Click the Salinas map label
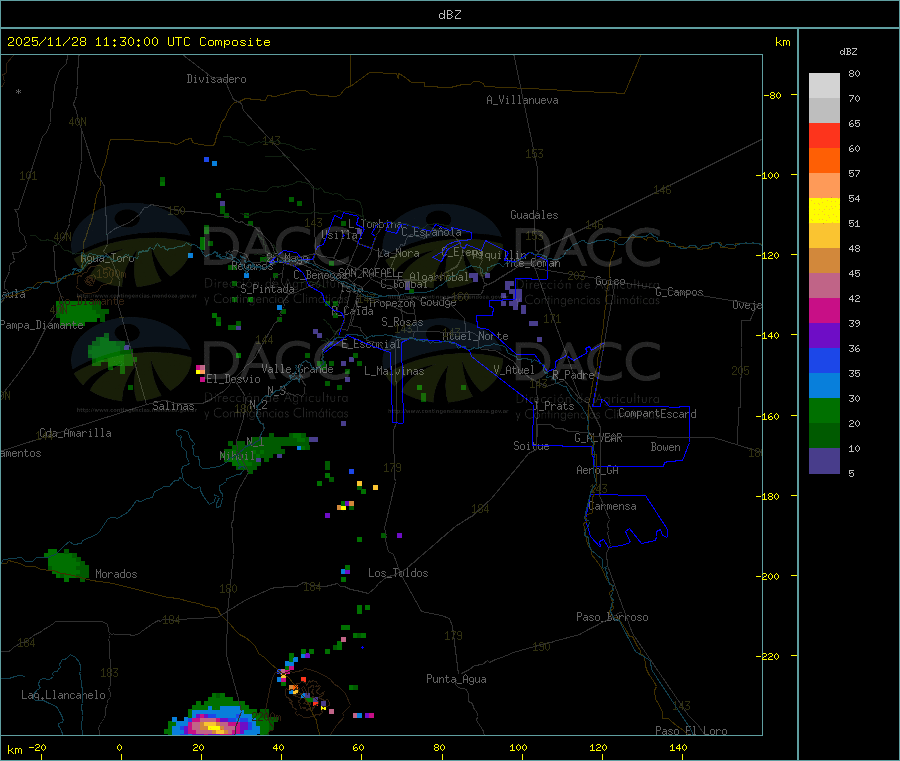 click(173, 406)
